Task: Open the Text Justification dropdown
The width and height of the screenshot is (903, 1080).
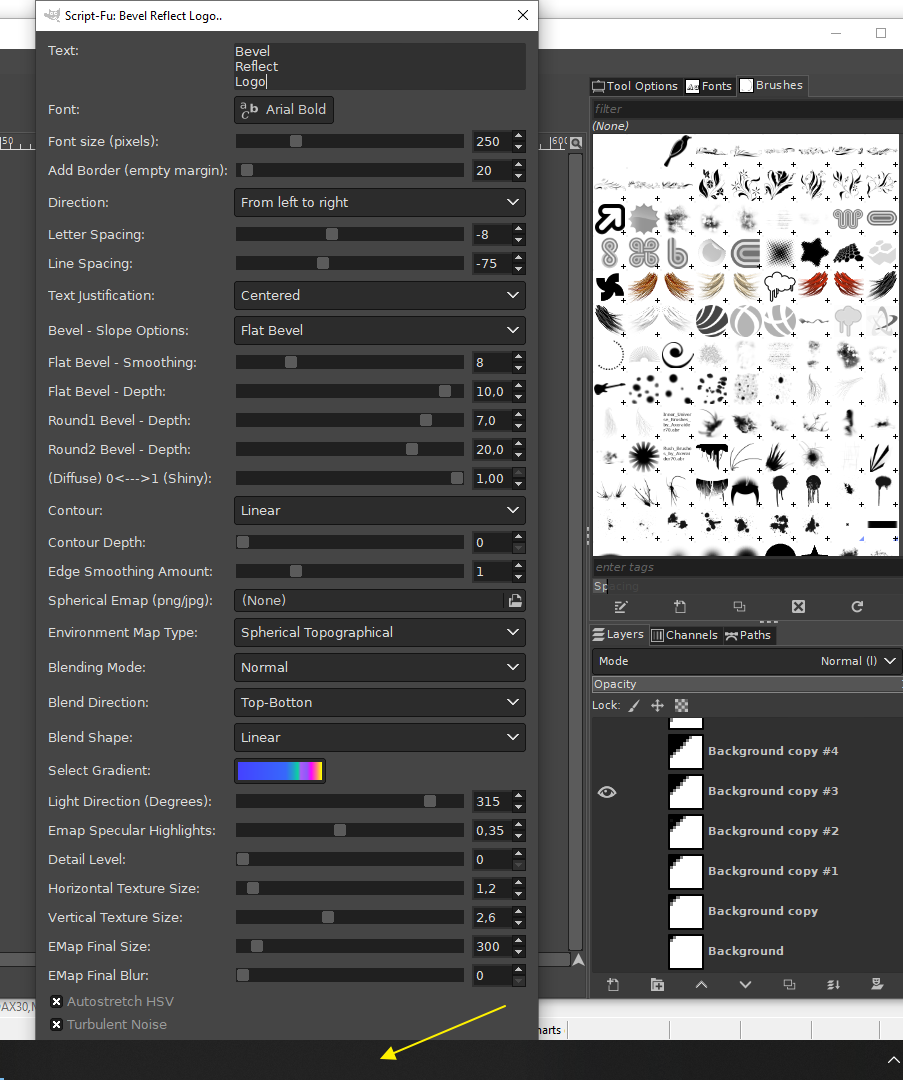Action: pos(380,295)
